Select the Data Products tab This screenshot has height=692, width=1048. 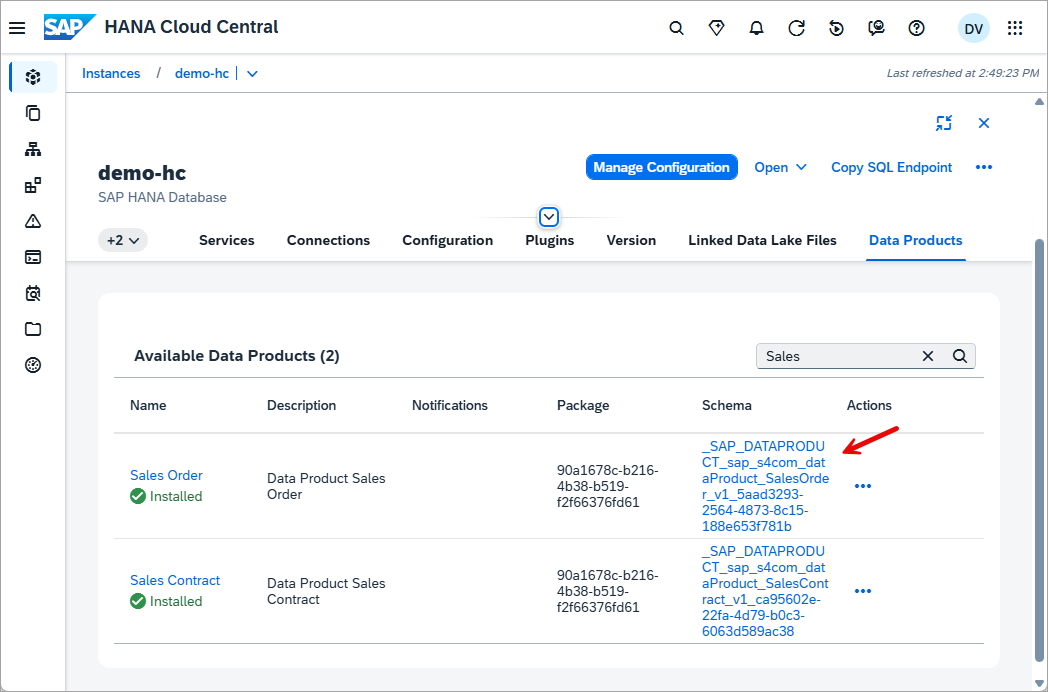(x=916, y=240)
